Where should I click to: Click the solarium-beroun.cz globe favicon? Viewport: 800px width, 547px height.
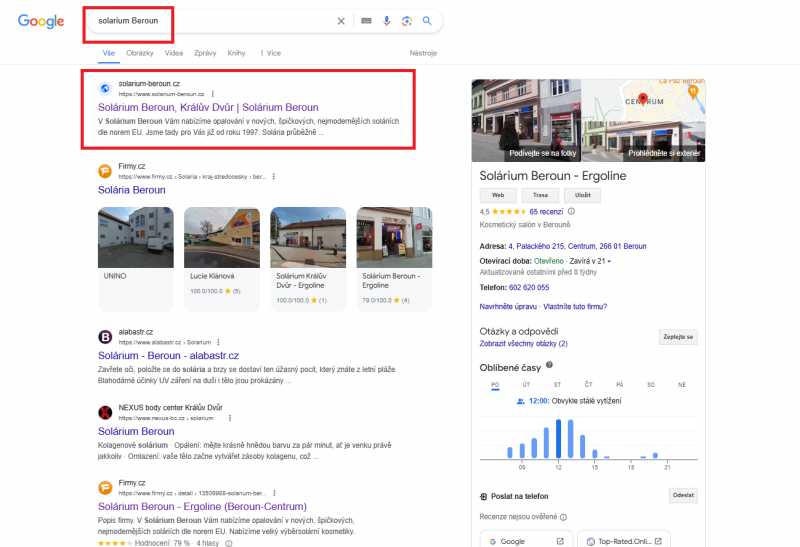pos(105,88)
